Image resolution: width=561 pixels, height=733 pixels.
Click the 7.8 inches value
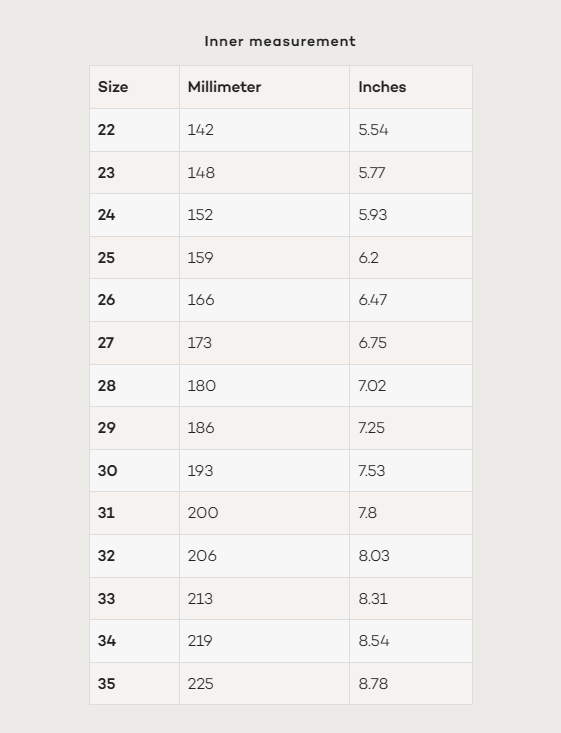click(367, 513)
